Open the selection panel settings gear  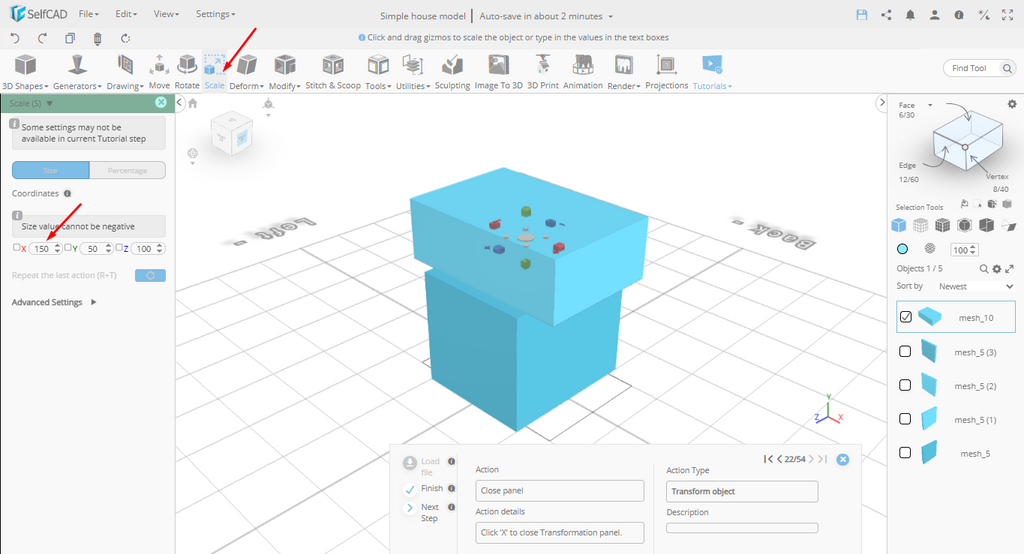tap(1012, 104)
